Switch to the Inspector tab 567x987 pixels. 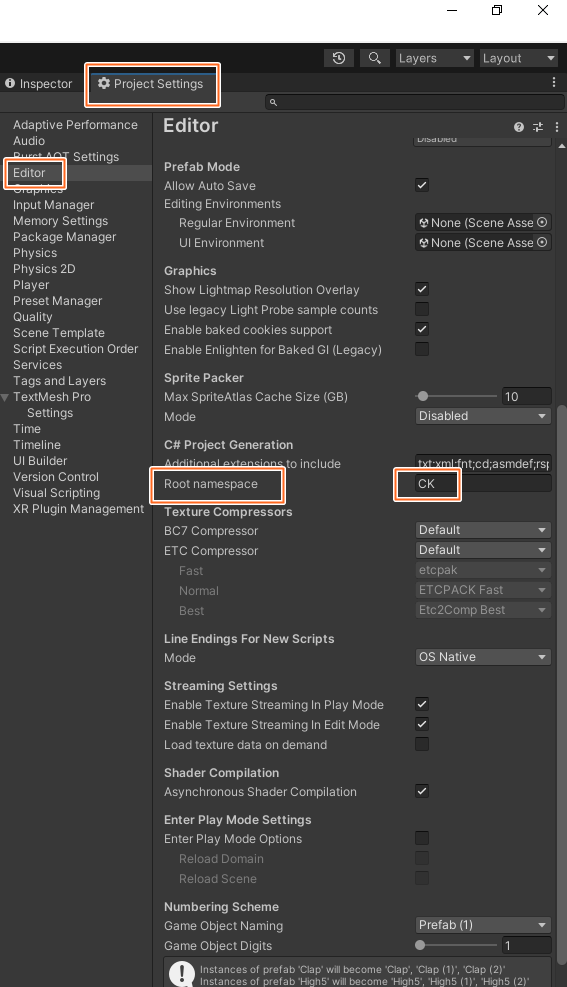[39, 84]
